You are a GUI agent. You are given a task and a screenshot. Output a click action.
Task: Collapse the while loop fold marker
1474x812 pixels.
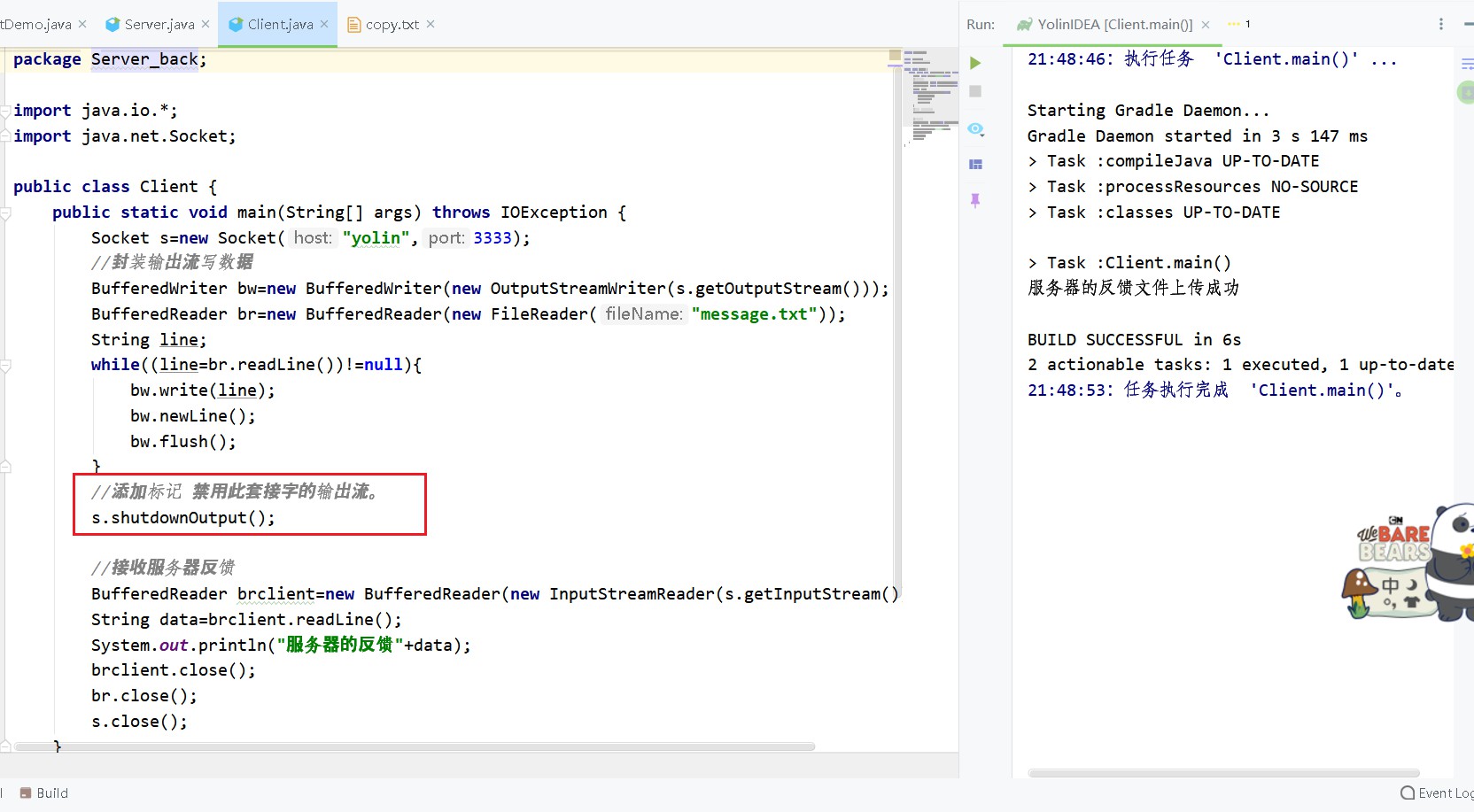click(x=6, y=365)
